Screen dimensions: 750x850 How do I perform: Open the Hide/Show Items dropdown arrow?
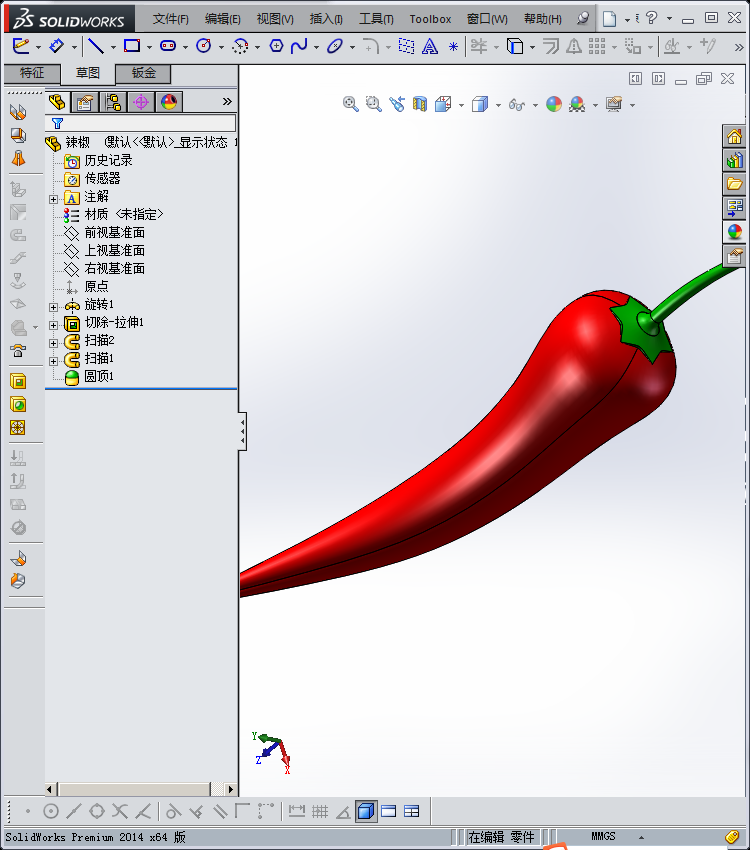click(535, 105)
